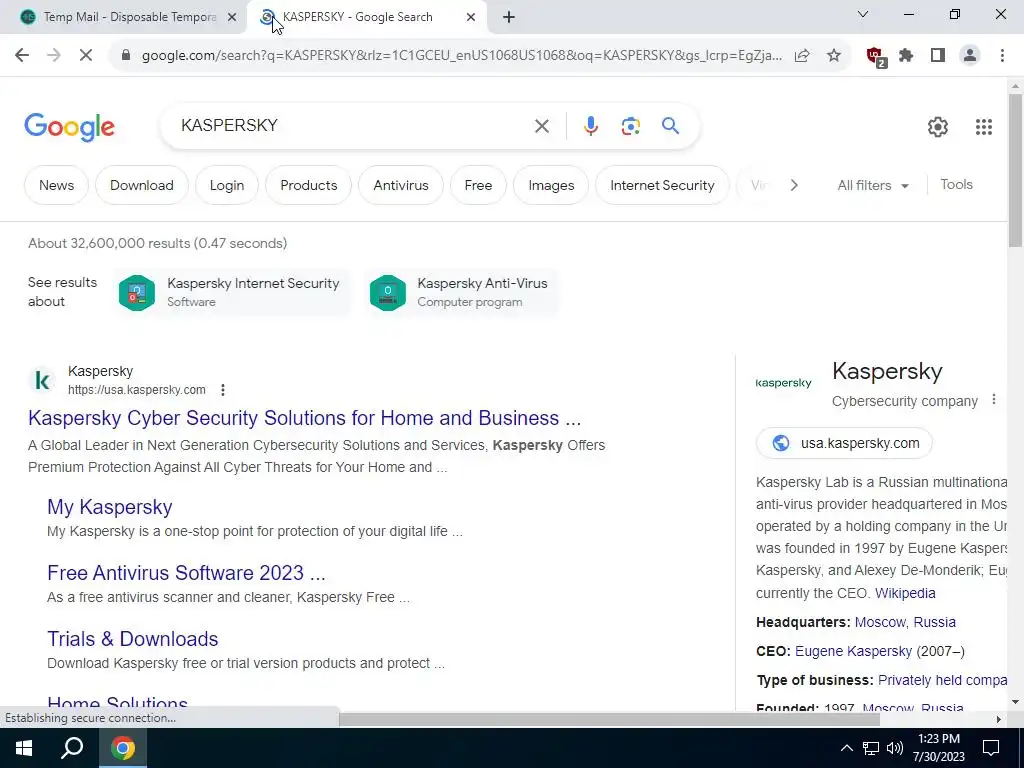This screenshot has width=1024, height=768.
Task: Open the Windows notification center
Action: pos(991,748)
